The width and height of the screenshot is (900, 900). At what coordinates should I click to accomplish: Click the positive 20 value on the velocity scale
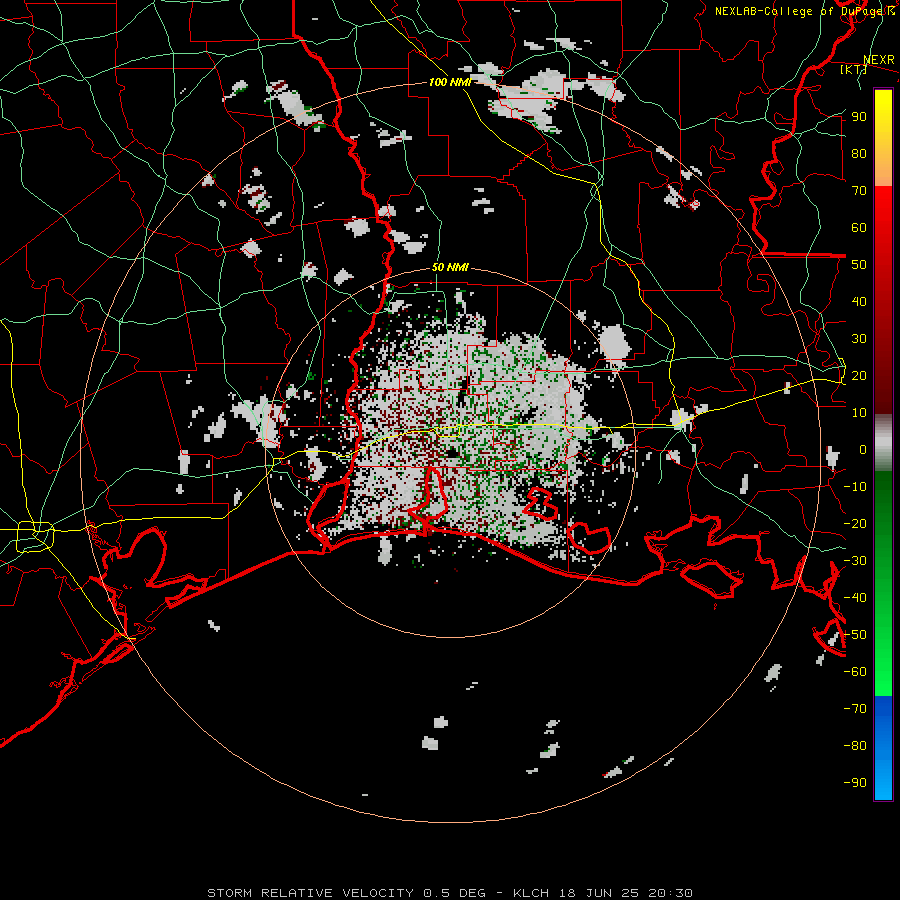[859, 375]
